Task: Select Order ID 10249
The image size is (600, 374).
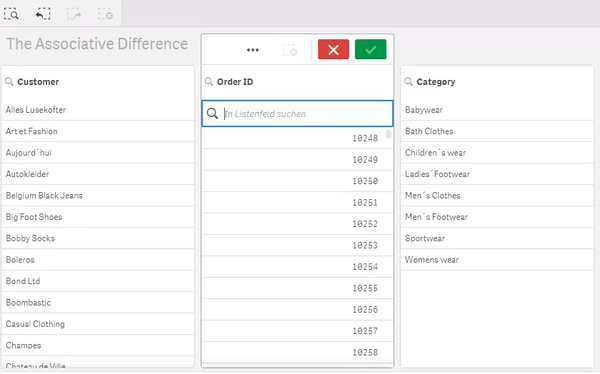Action: click(297, 159)
